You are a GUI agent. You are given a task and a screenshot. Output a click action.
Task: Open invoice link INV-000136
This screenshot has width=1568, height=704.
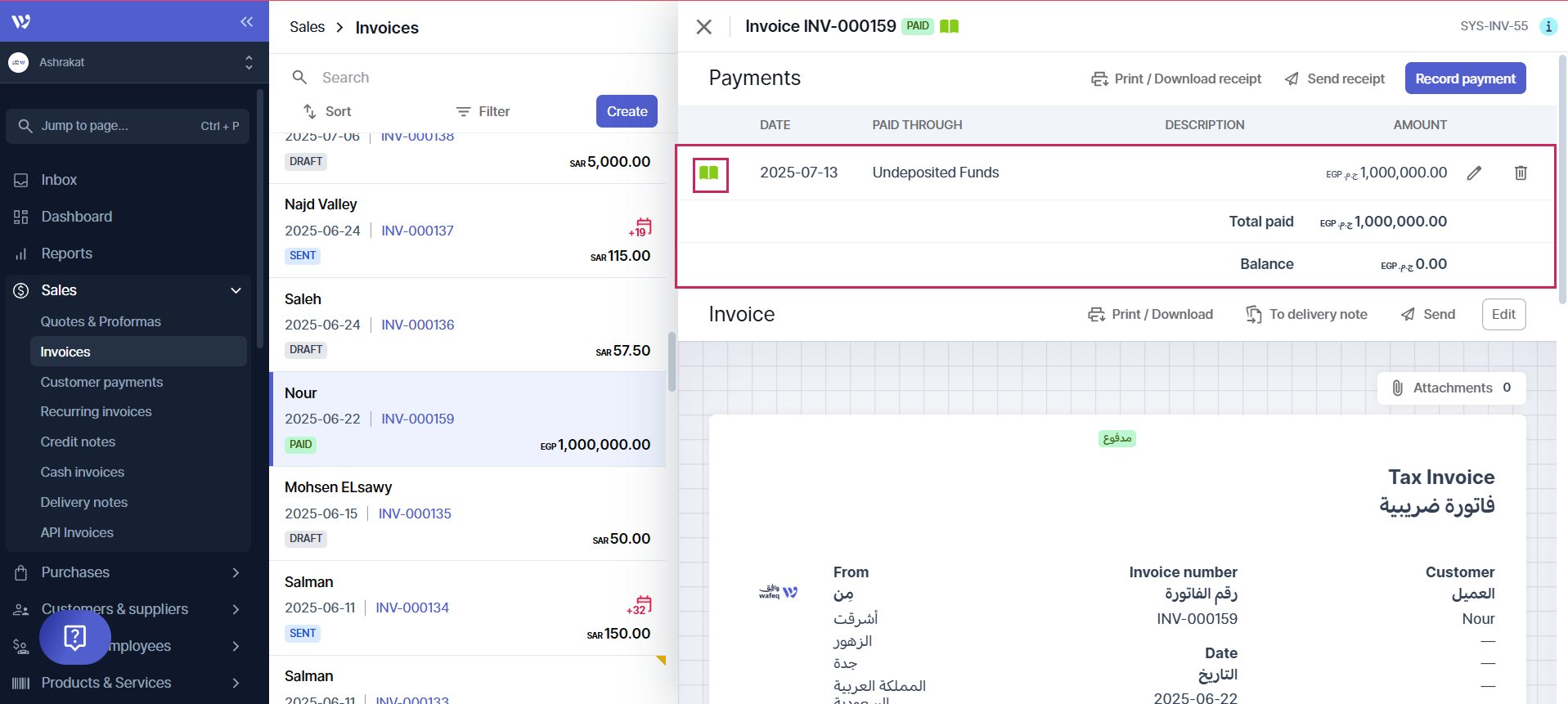point(417,325)
